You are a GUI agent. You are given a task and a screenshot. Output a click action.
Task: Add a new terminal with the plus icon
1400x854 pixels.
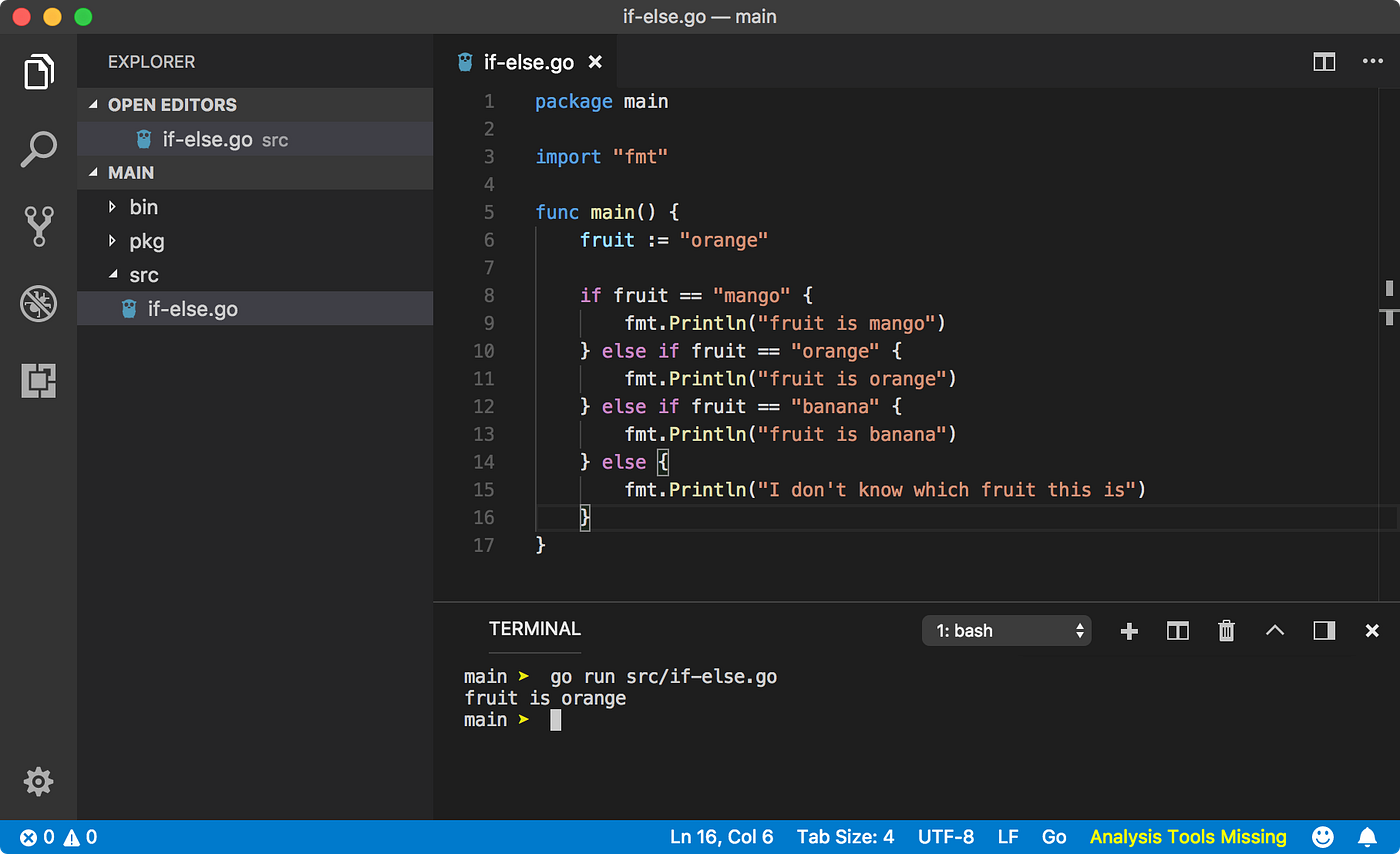pyautogui.click(x=1129, y=630)
